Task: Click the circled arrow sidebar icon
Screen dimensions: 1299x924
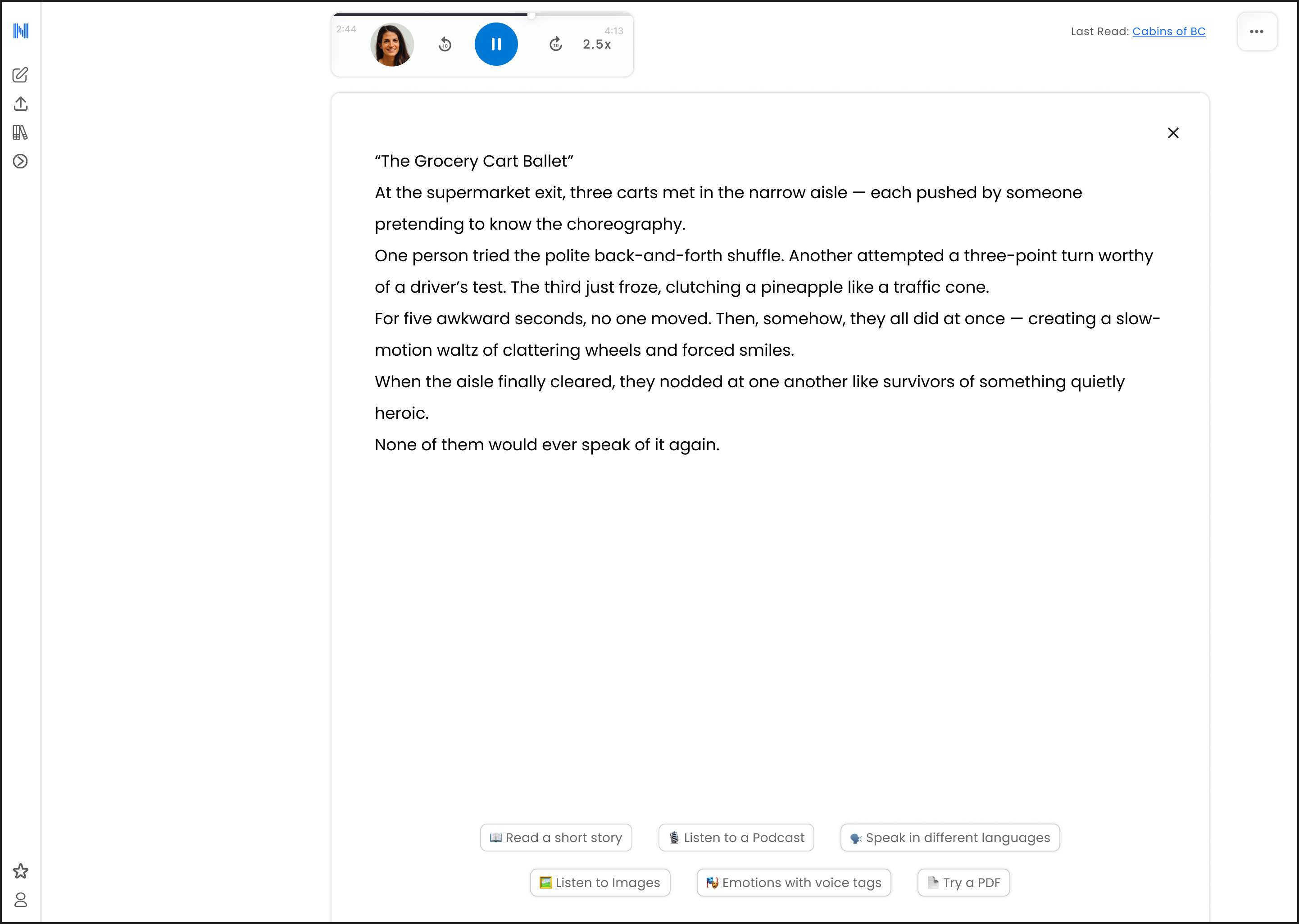Action: [20, 162]
